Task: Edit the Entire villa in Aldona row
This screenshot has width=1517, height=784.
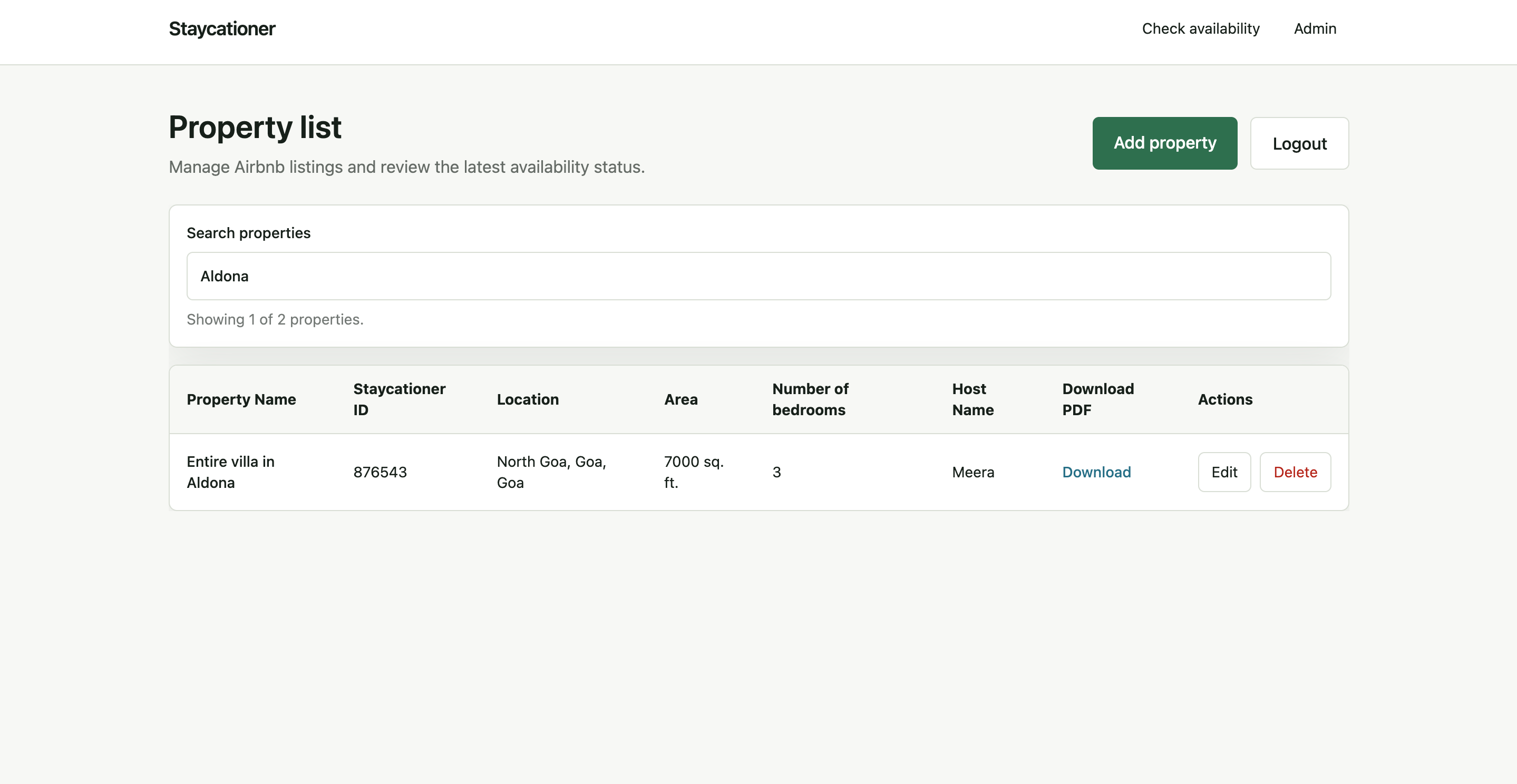Action: (1224, 472)
